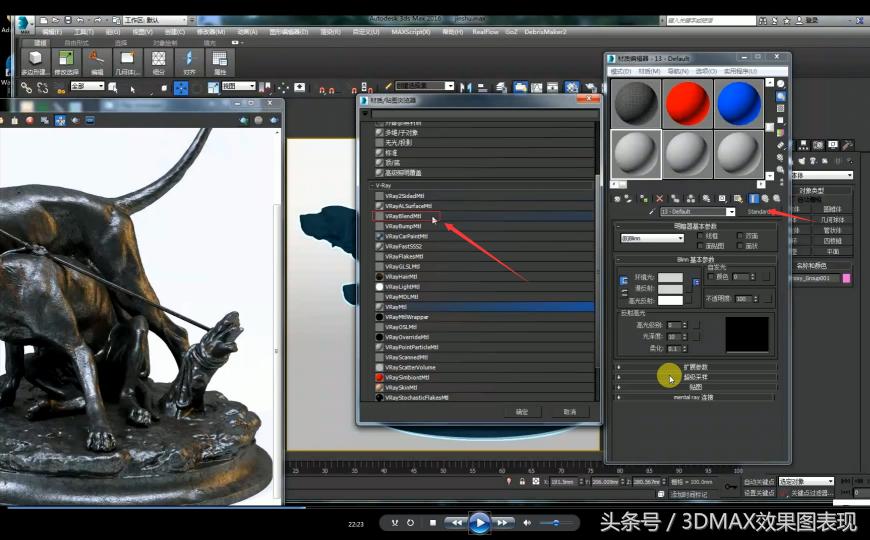The height and width of the screenshot is (540, 870).
Task: Select the highlighted Select and Move tool
Action: [x=181, y=88]
